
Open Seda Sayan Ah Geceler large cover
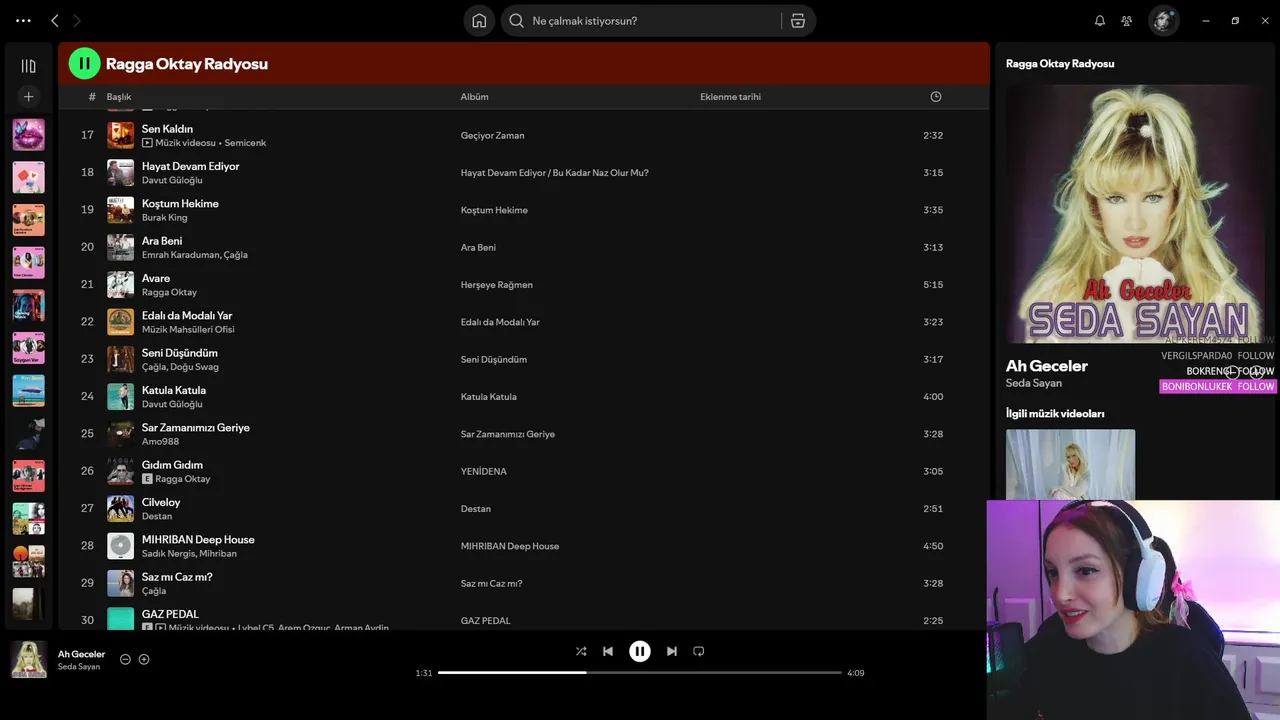[x=1135, y=213]
